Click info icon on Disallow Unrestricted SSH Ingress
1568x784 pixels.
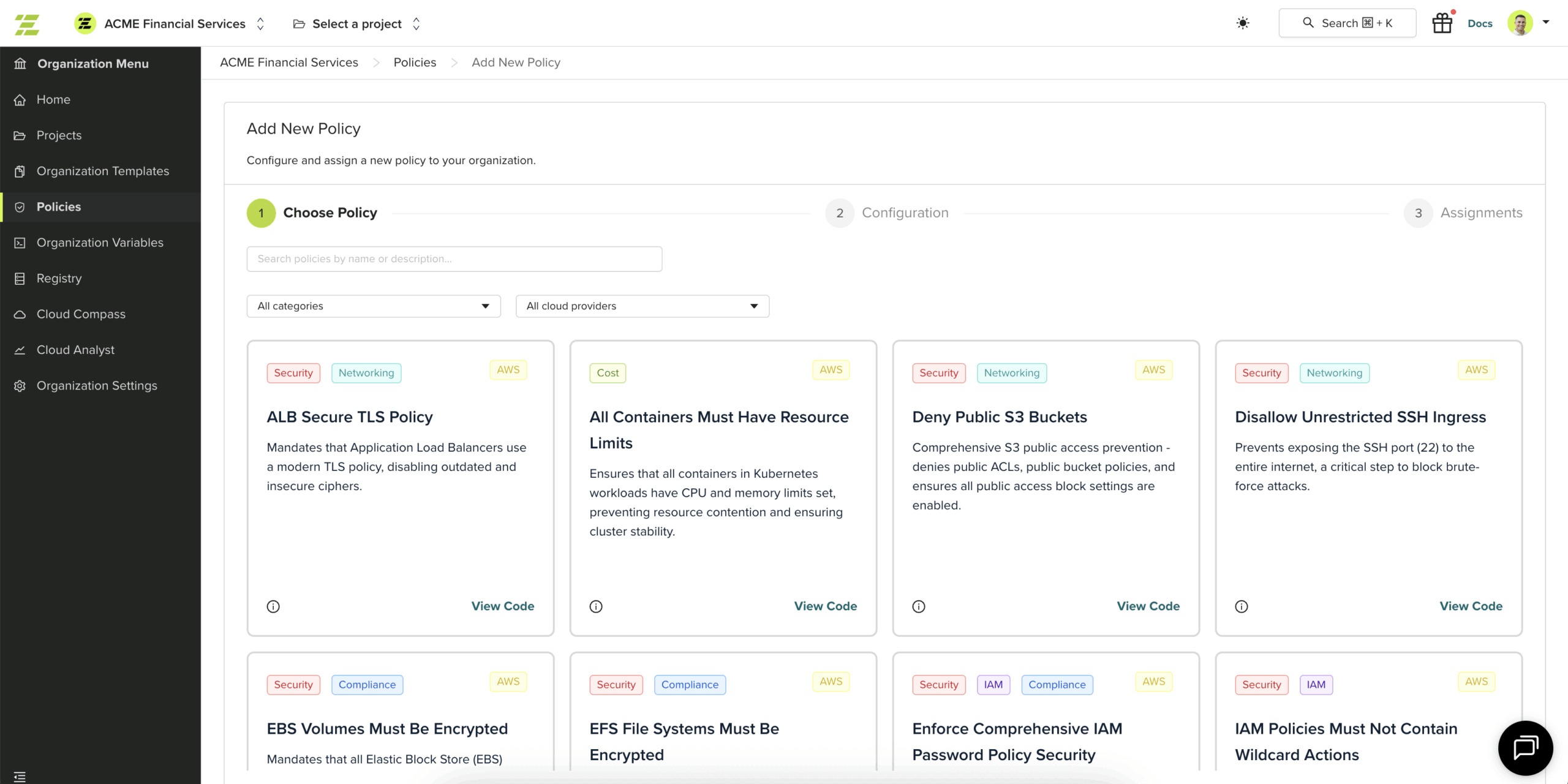click(1242, 606)
